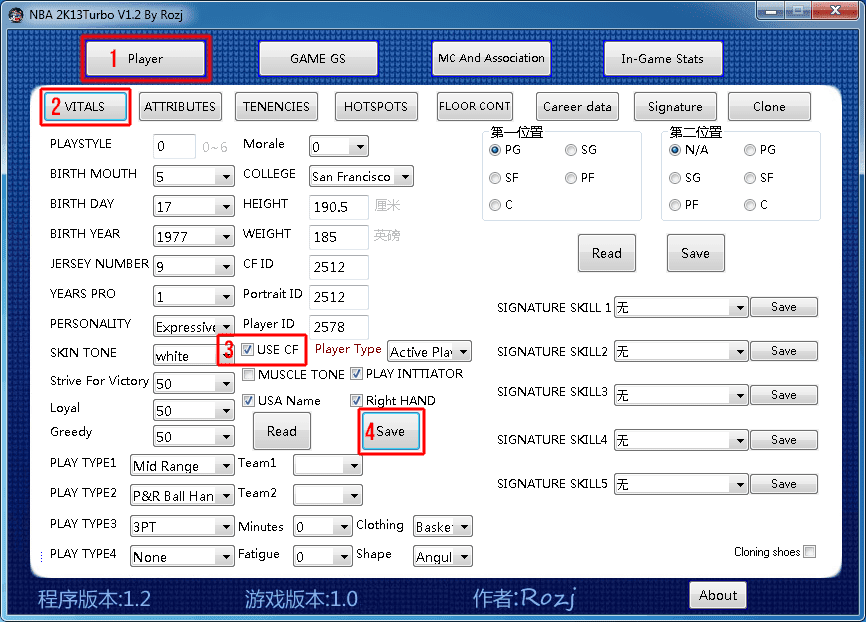The width and height of the screenshot is (866, 622).
Task: Click the HEIGHT input field
Action: click(x=339, y=207)
